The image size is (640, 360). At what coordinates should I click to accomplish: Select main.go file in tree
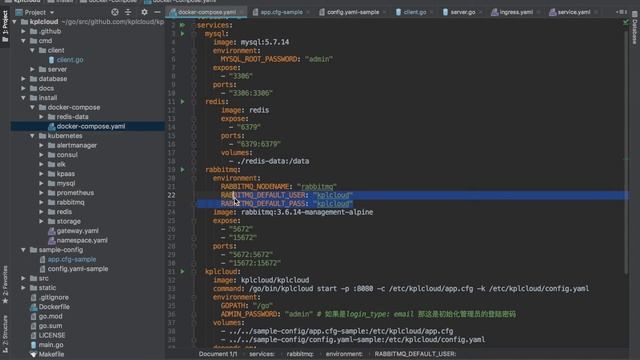pyautogui.click(x=51, y=345)
